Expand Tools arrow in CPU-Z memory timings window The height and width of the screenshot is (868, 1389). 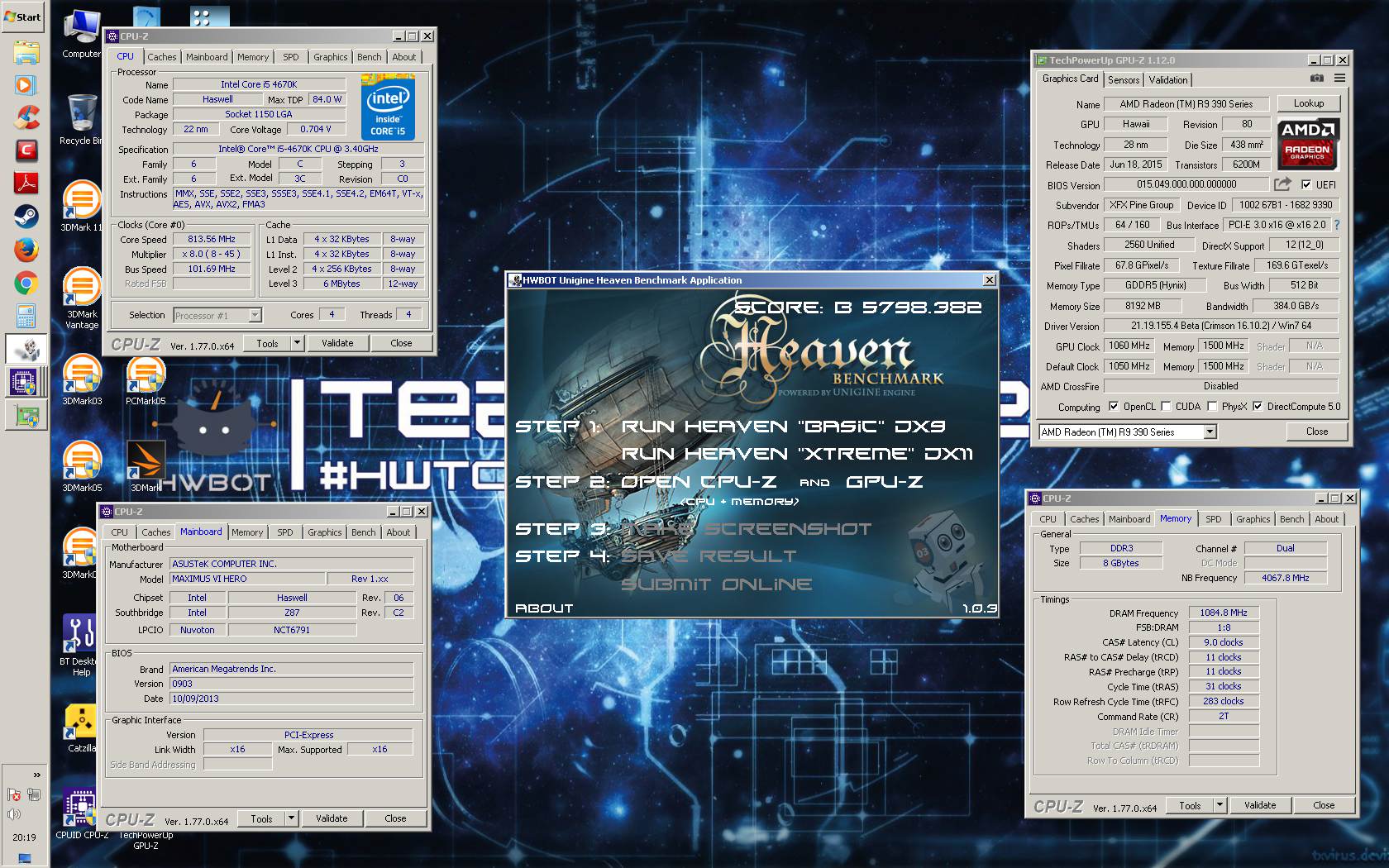click(x=1220, y=805)
